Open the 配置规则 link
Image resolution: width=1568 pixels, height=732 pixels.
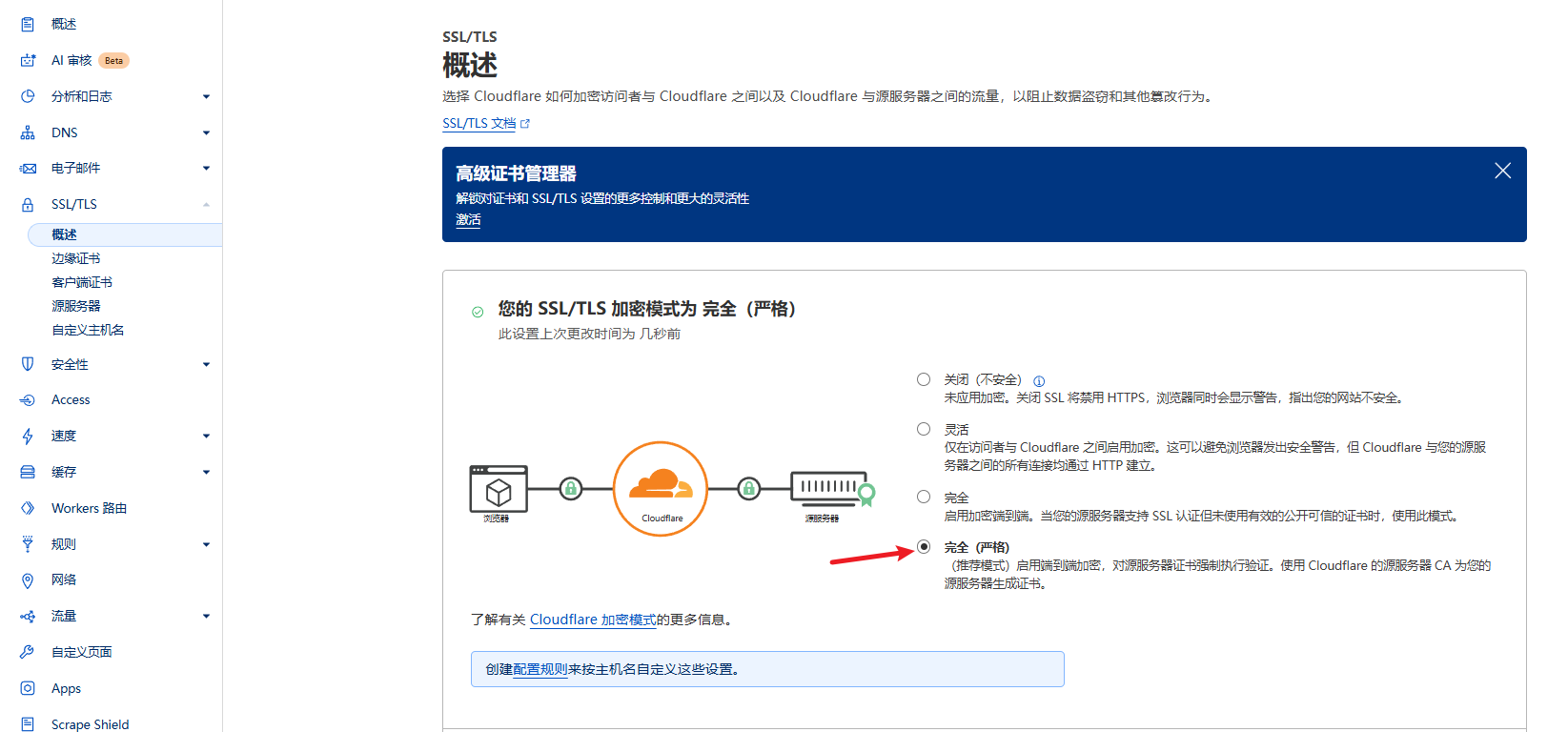[540, 669]
